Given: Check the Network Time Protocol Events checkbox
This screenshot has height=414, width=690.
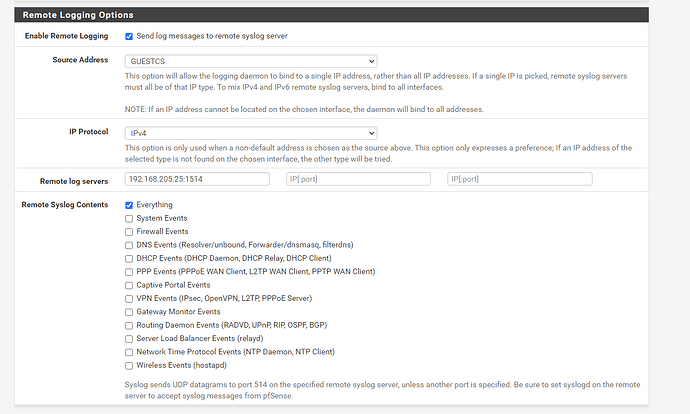Looking at the screenshot, I should pos(129,352).
